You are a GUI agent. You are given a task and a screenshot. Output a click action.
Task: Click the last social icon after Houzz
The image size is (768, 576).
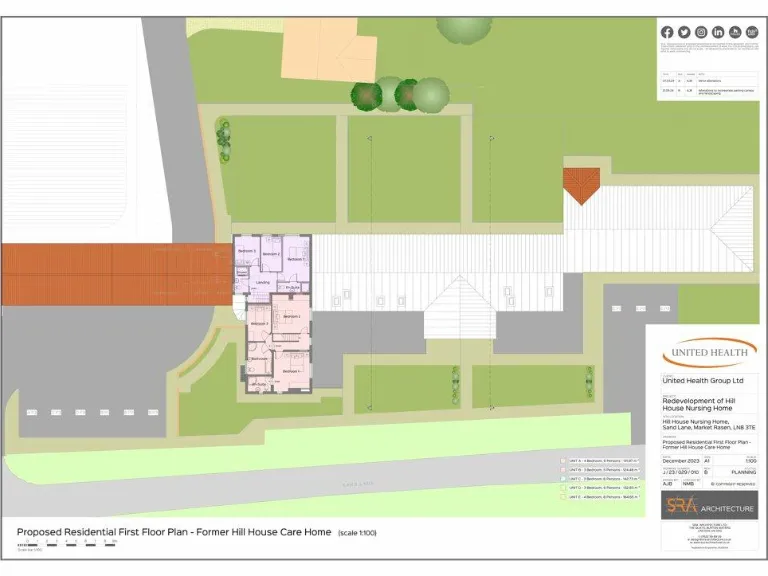751,32
